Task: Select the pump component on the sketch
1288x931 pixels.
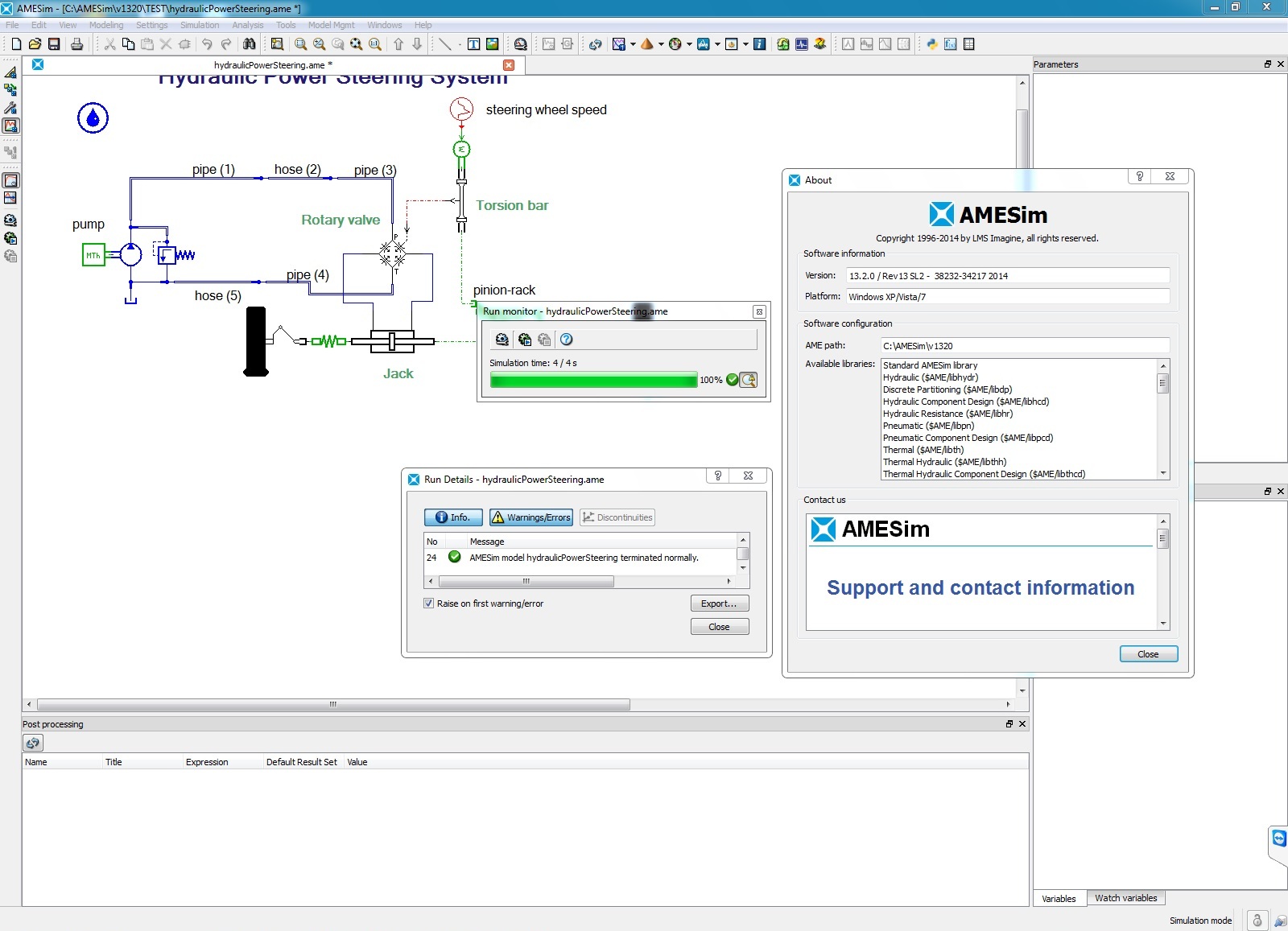Action: [x=130, y=255]
